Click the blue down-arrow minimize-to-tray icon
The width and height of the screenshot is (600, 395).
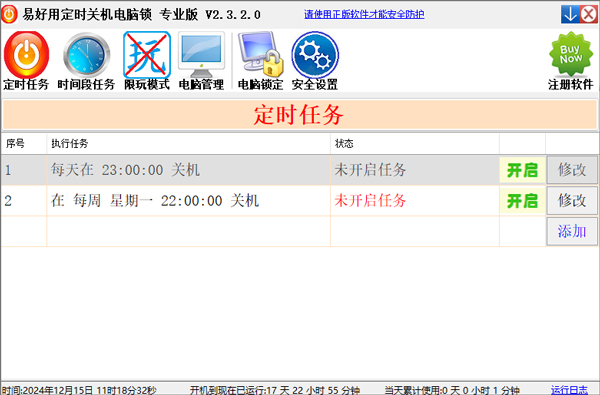pos(570,15)
